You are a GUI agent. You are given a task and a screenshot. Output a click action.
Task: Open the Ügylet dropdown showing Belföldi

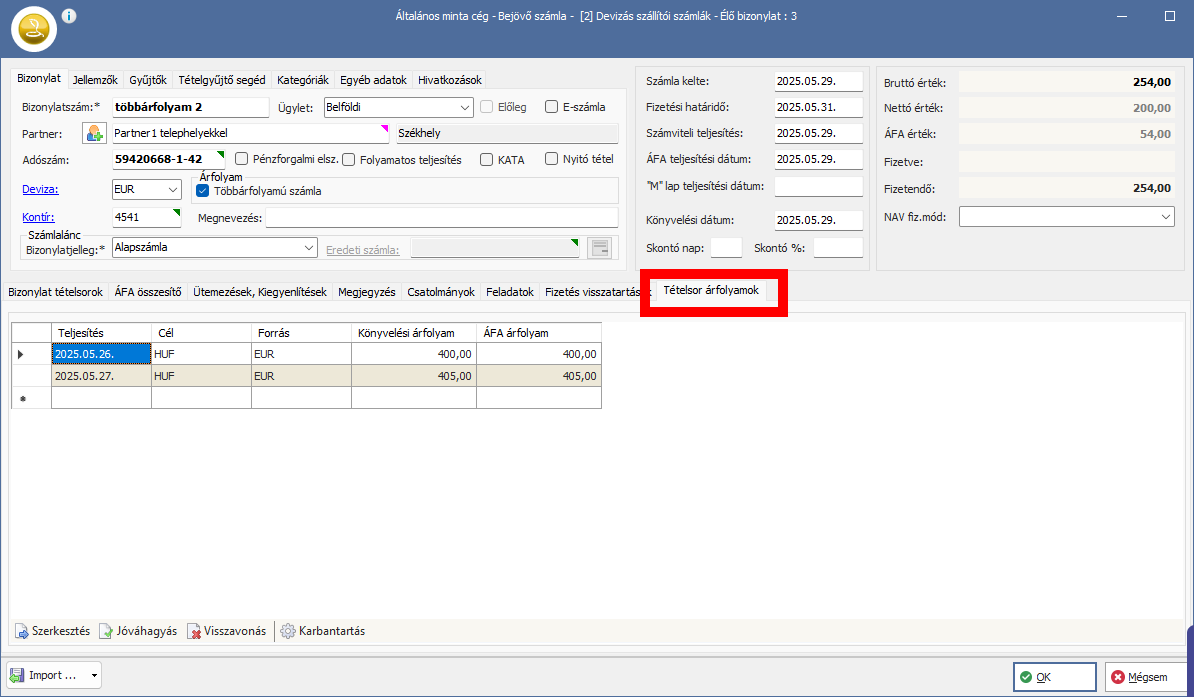[398, 107]
